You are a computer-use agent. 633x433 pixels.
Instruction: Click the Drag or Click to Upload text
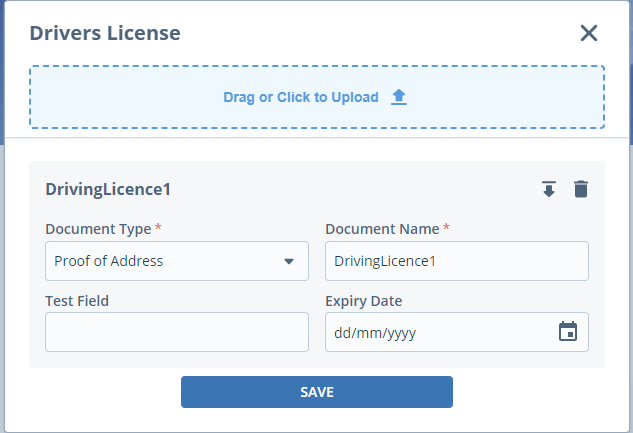point(301,97)
